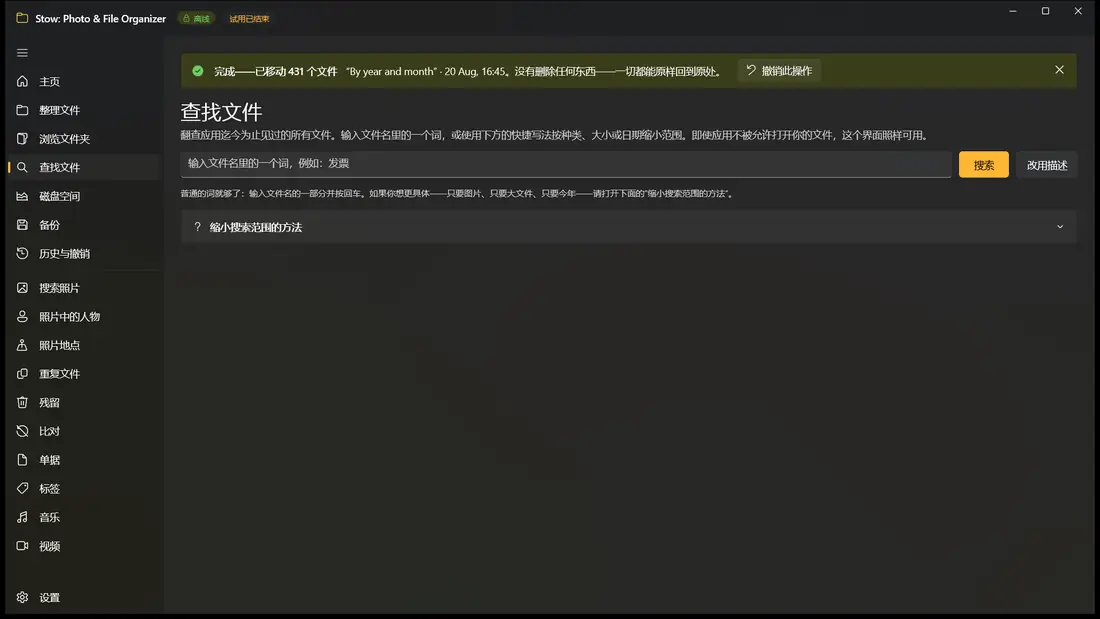Click the 浏览文件夹 icon

[x=22, y=138]
